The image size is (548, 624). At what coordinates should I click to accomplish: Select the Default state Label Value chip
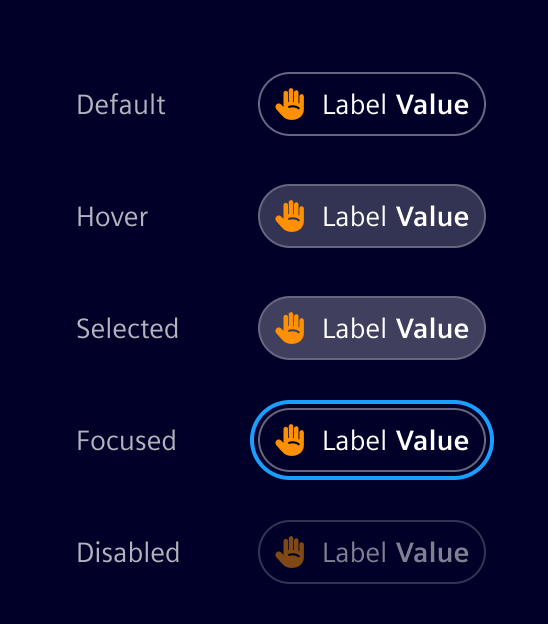click(x=372, y=104)
